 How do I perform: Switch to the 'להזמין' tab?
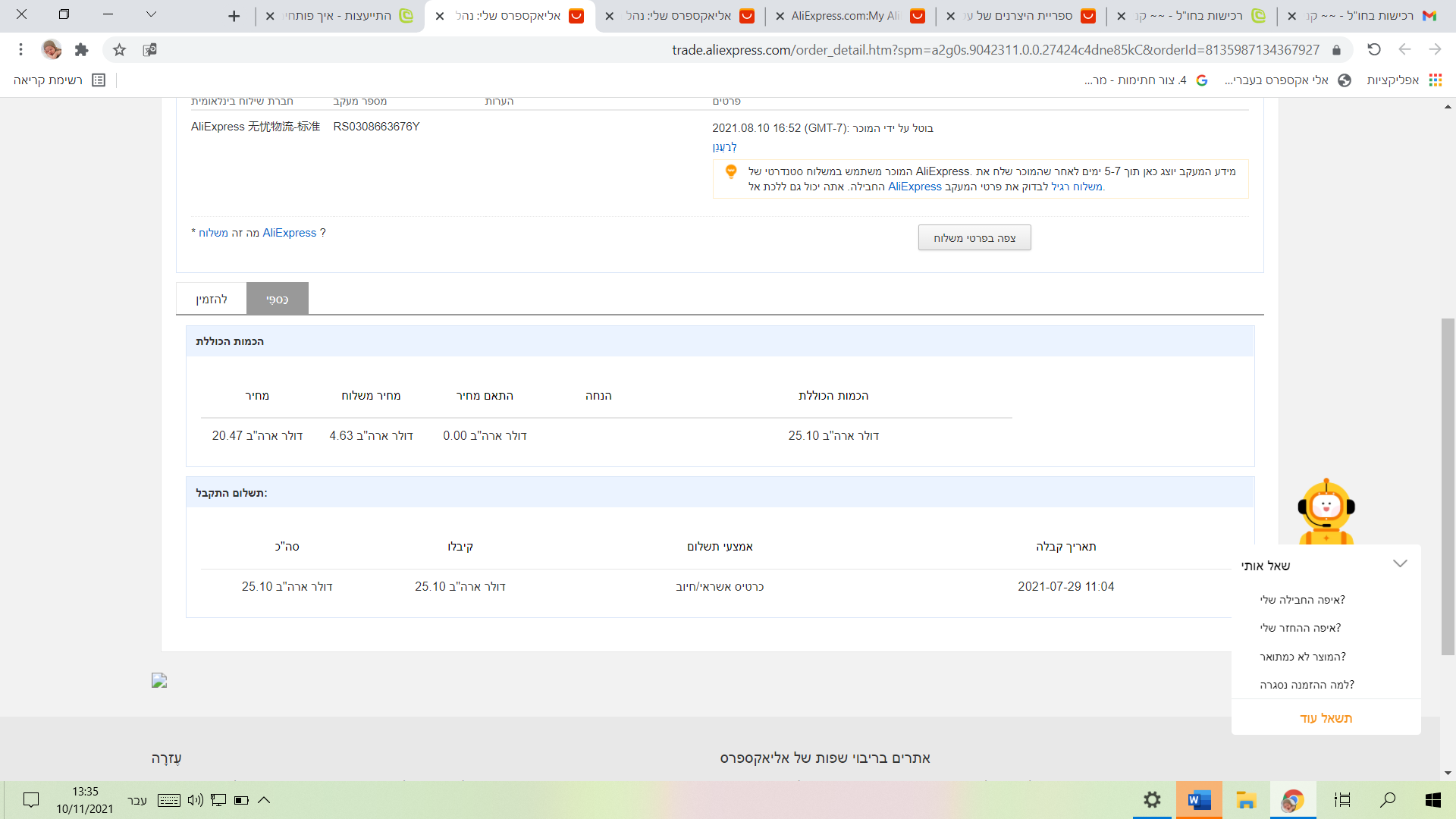(x=212, y=300)
